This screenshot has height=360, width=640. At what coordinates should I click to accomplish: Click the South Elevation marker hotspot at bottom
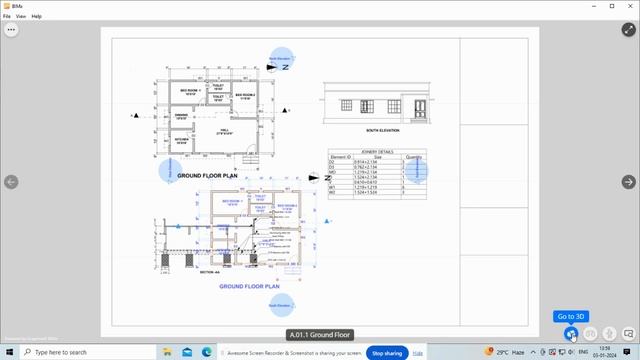pos(281,305)
